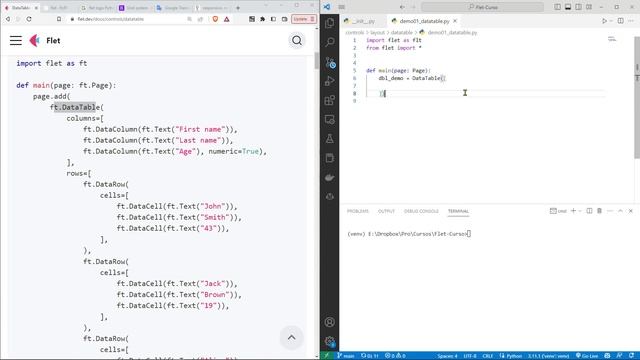The image size is (640, 360).
Task: Split the editor to the right
Action: (x=620, y=21)
